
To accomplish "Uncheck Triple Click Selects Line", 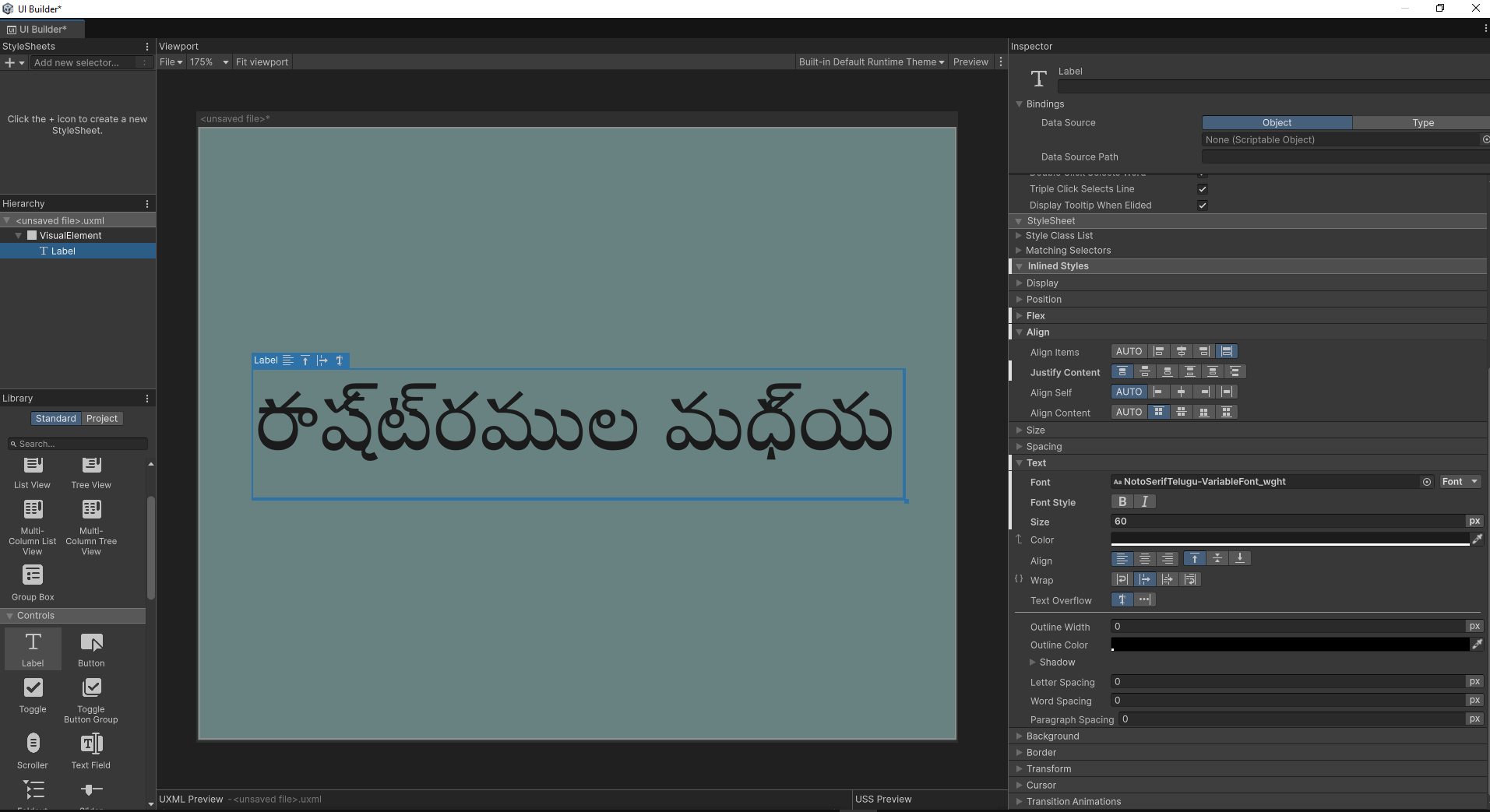I will 1202,188.
